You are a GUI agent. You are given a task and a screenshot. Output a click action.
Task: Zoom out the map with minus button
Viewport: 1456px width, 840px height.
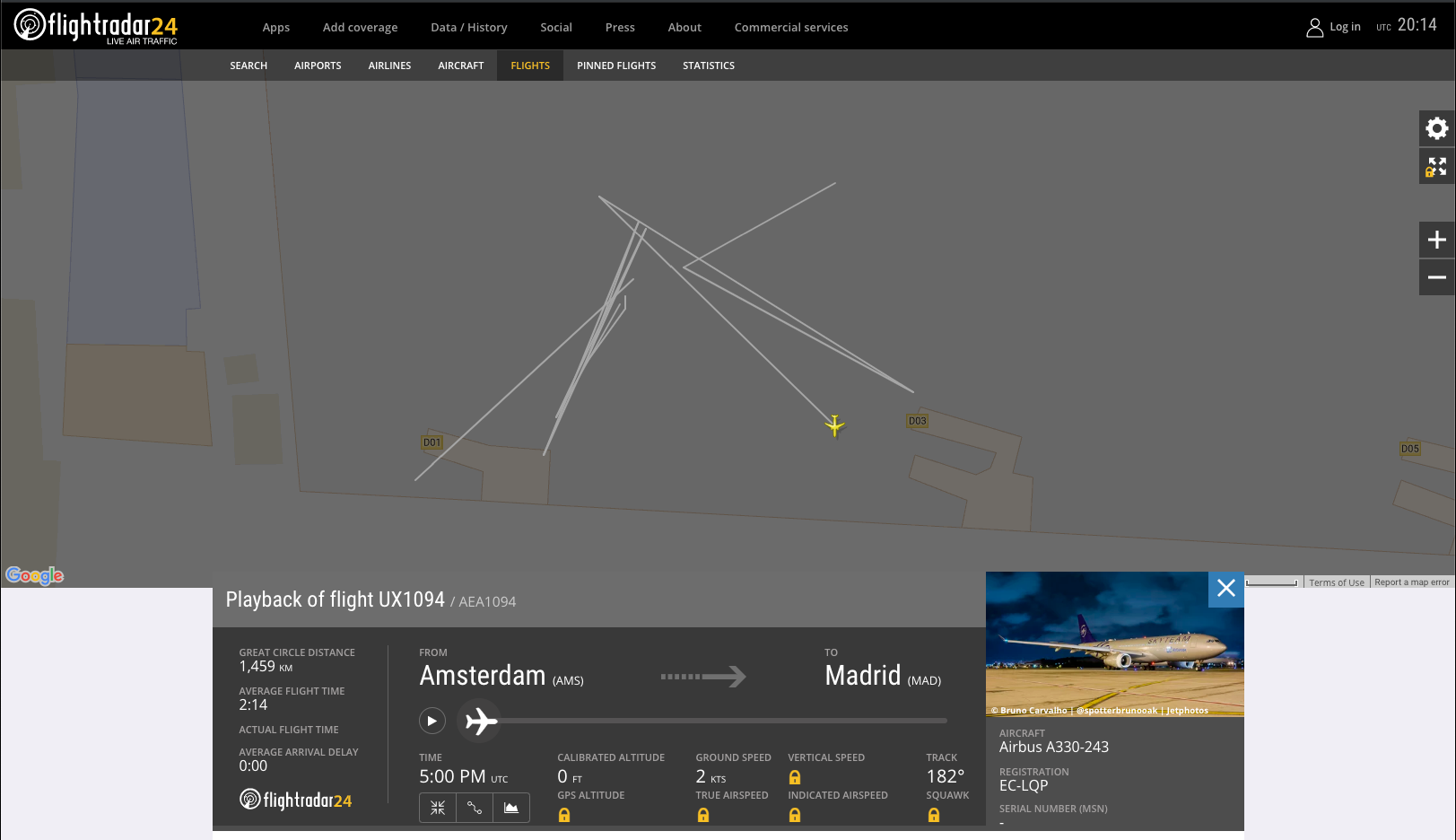pyautogui.click(x=1437, y=277)
